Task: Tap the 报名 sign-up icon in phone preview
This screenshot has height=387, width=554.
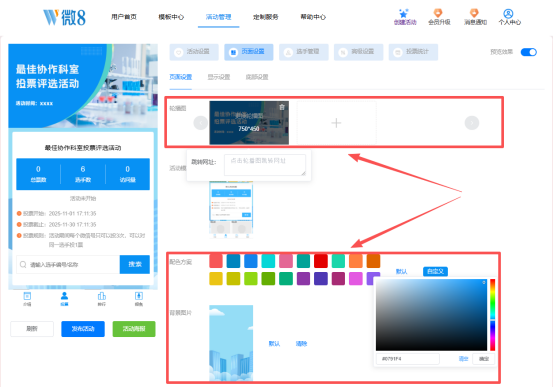Action: click(x=139, y=296)
